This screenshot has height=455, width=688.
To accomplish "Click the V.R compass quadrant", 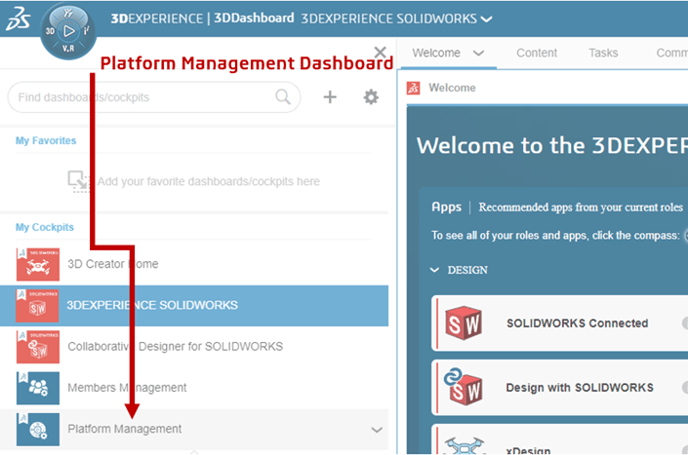I will click(68, 49).
